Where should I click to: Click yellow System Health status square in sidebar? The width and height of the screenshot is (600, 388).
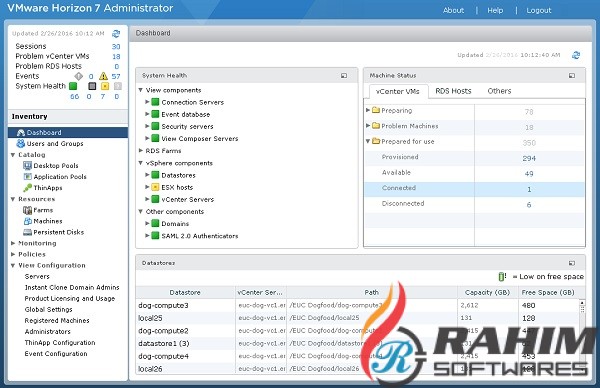[x=105, y=86]
